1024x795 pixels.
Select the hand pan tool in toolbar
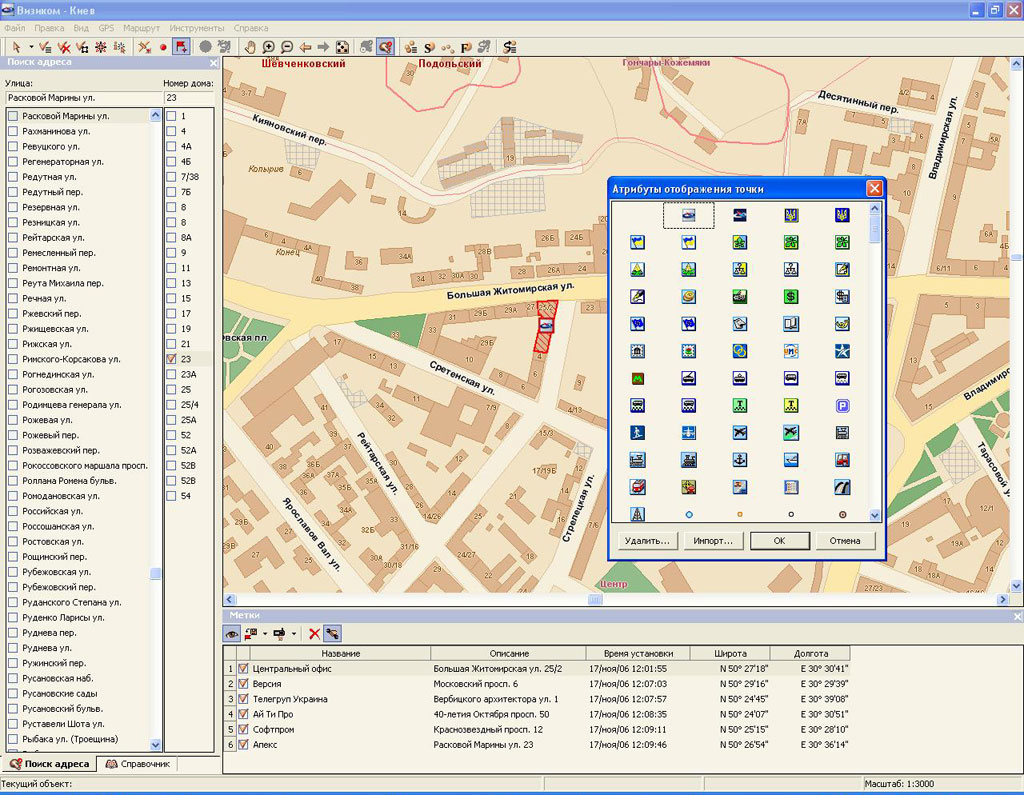(251, 47)
